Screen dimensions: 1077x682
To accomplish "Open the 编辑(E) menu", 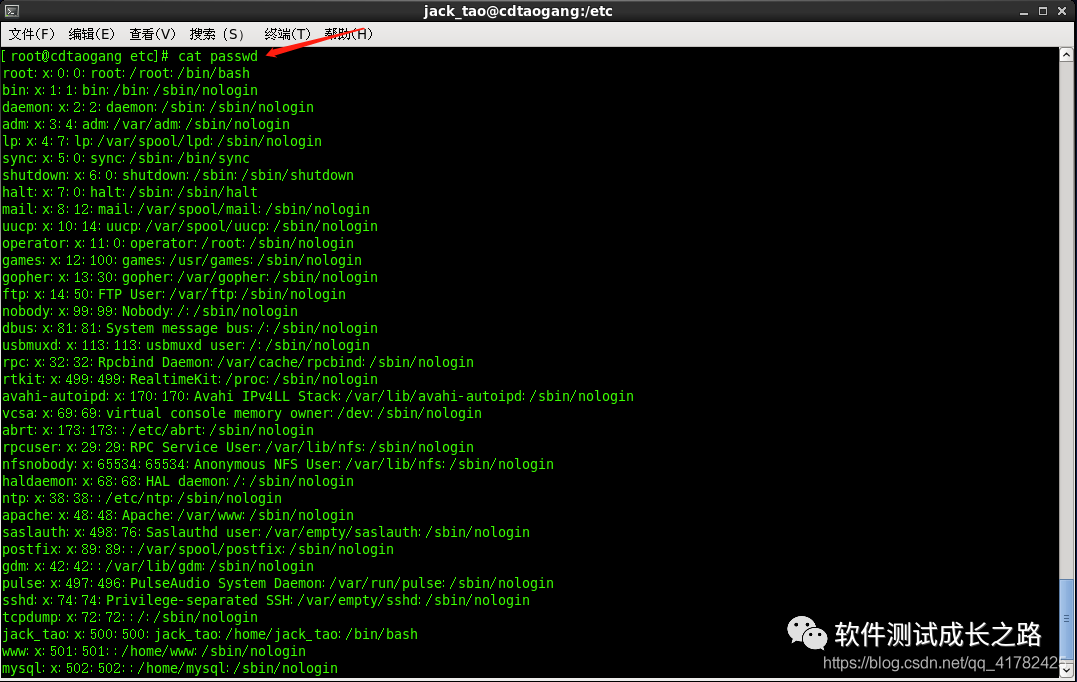I will pos(91,34).
